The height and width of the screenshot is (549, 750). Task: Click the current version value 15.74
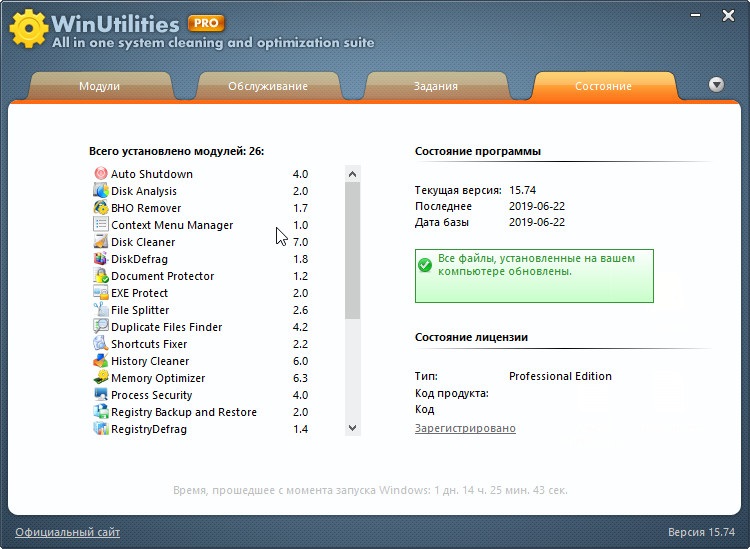pyautogui.click(x=522, y=190)
